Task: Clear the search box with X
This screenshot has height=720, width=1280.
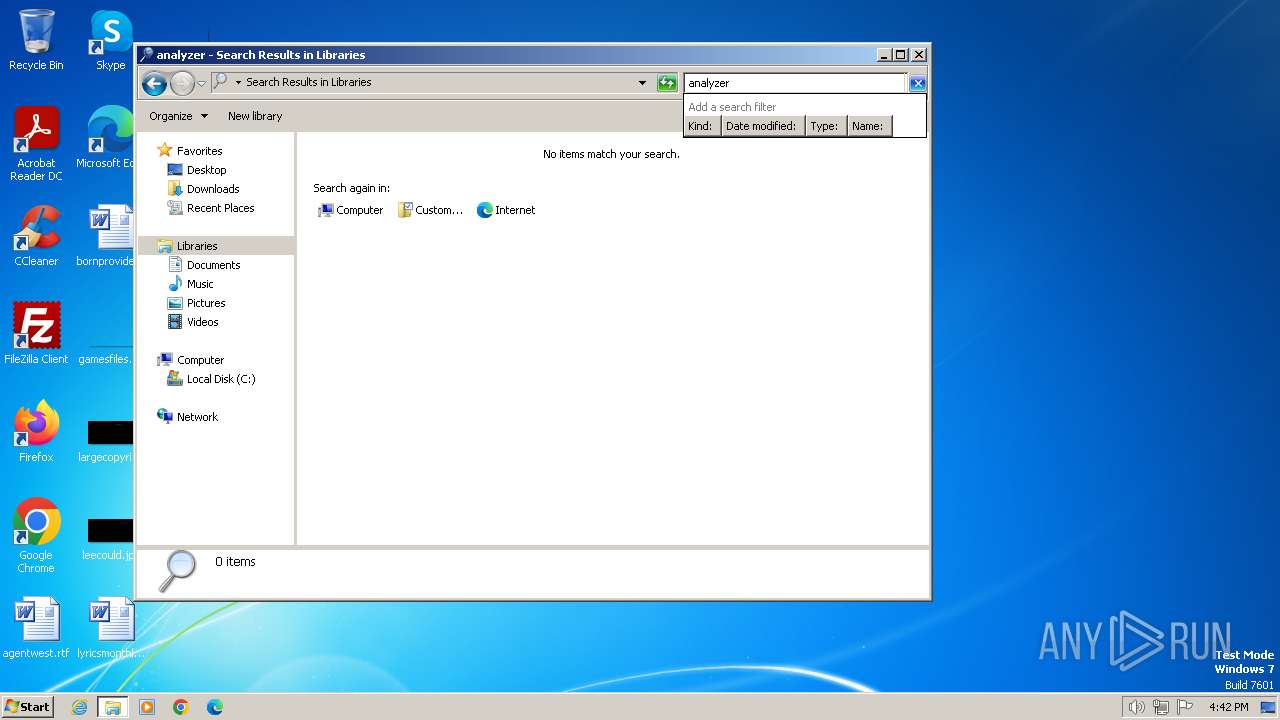Action: click(x=917, y=83)
